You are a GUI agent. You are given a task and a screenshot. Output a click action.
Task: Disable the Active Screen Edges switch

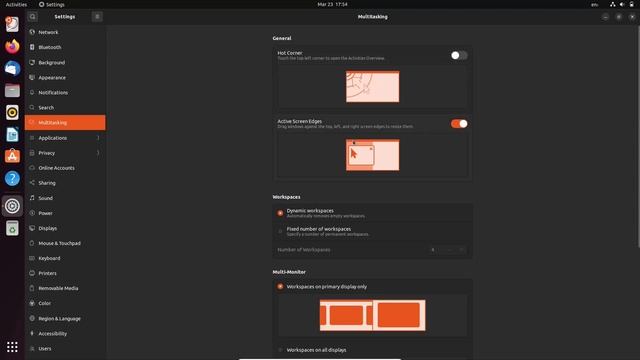459,124
